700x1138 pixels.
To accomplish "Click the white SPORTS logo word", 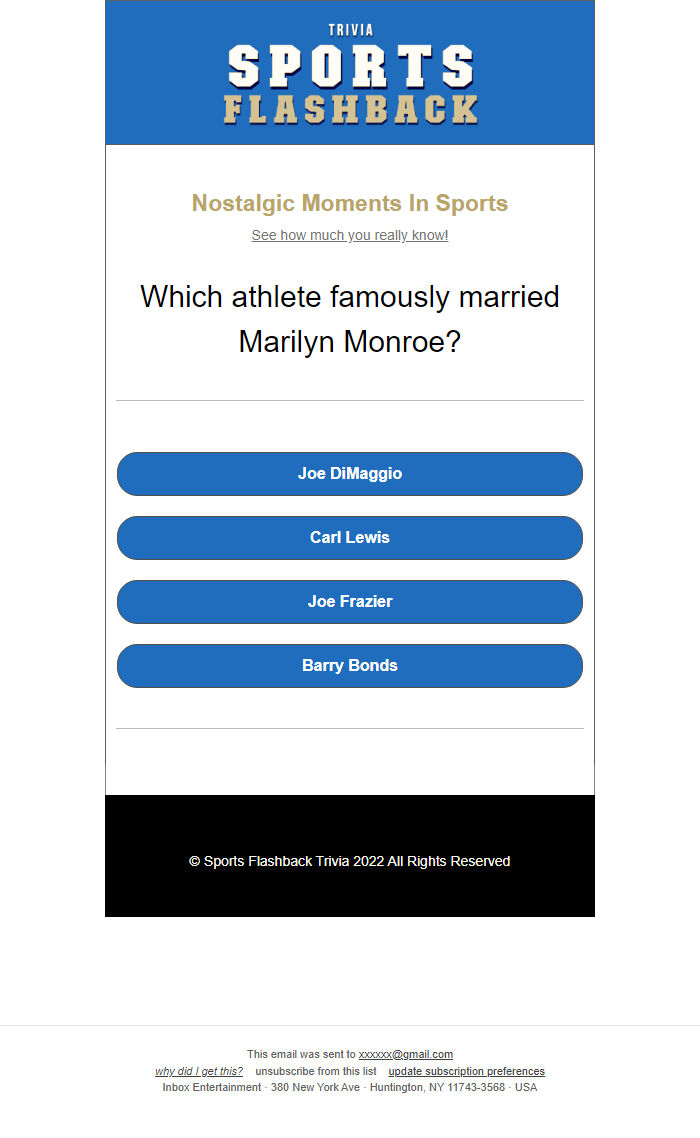I will point(351,66).
